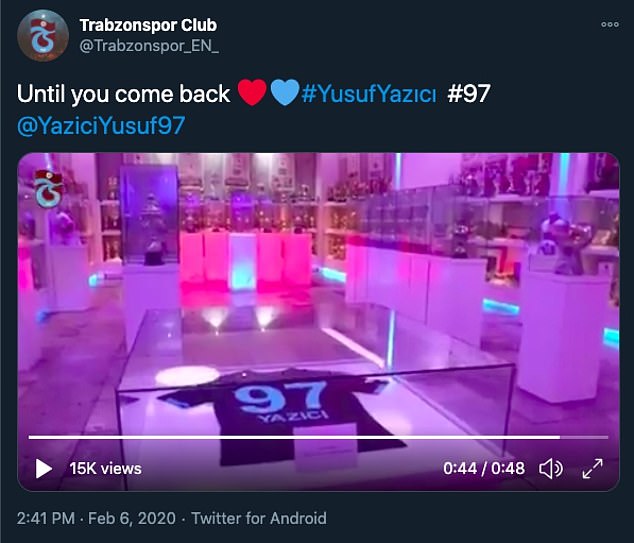
Task: Click the Trabzonspor Club profile avatar
Action: [43, 36]
